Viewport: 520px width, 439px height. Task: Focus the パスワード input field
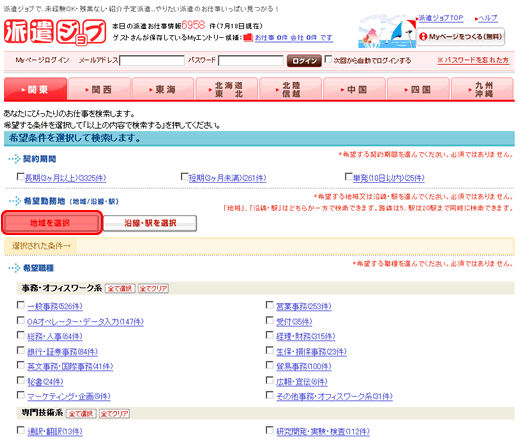point(251,60)
